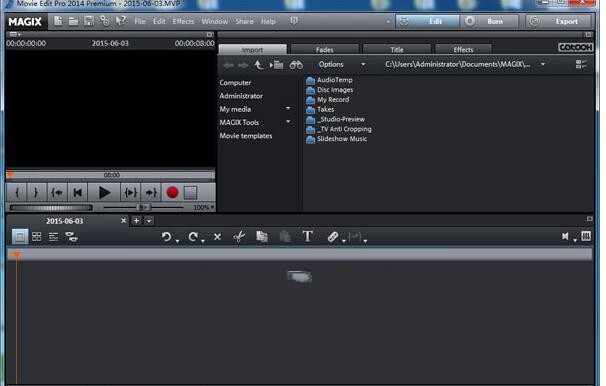Open the mixer icon at toolbar end
This screenshot has width=606, height=386.
point(586,236)
